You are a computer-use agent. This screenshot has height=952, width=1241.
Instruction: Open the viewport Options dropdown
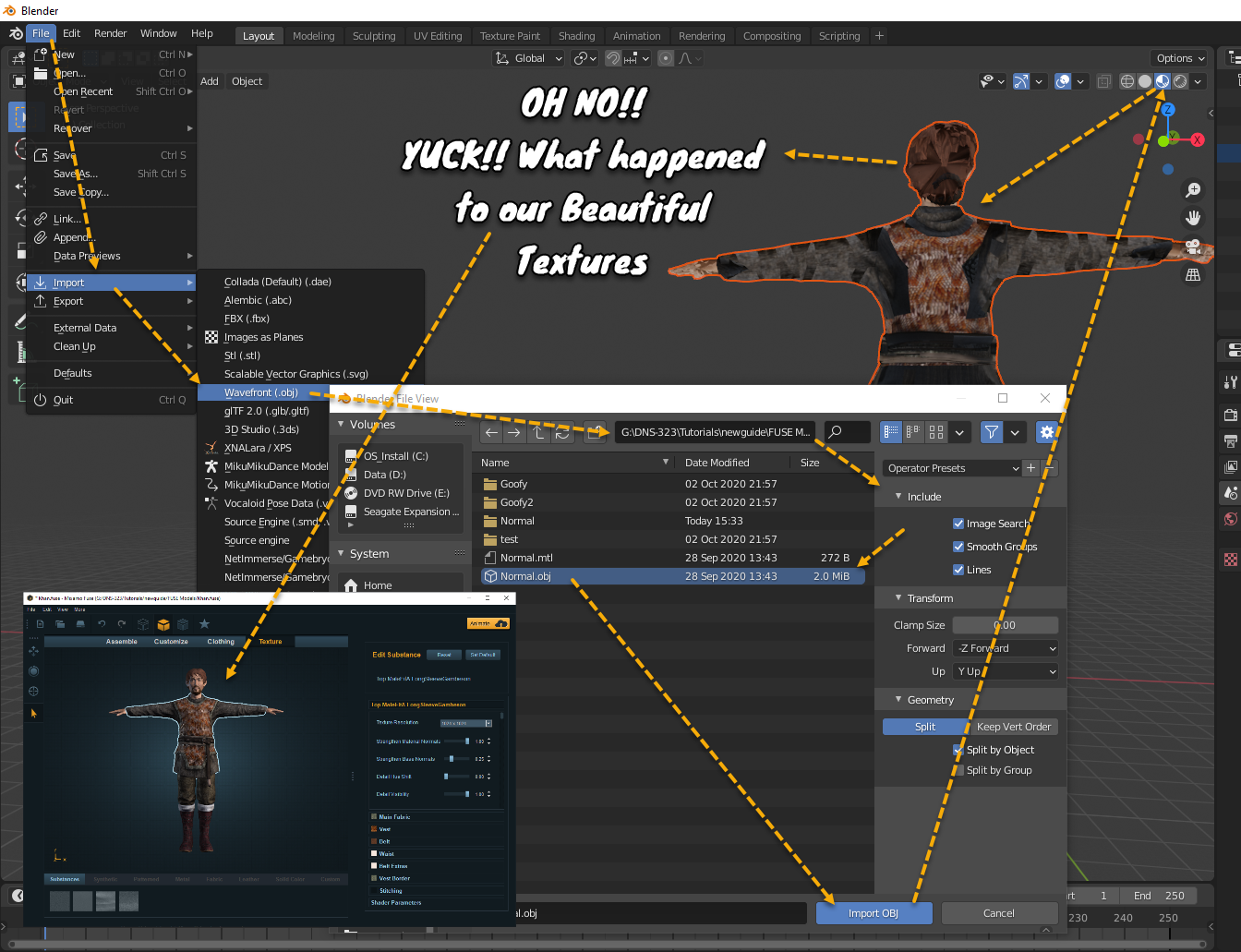click(x=1180, y=58)
